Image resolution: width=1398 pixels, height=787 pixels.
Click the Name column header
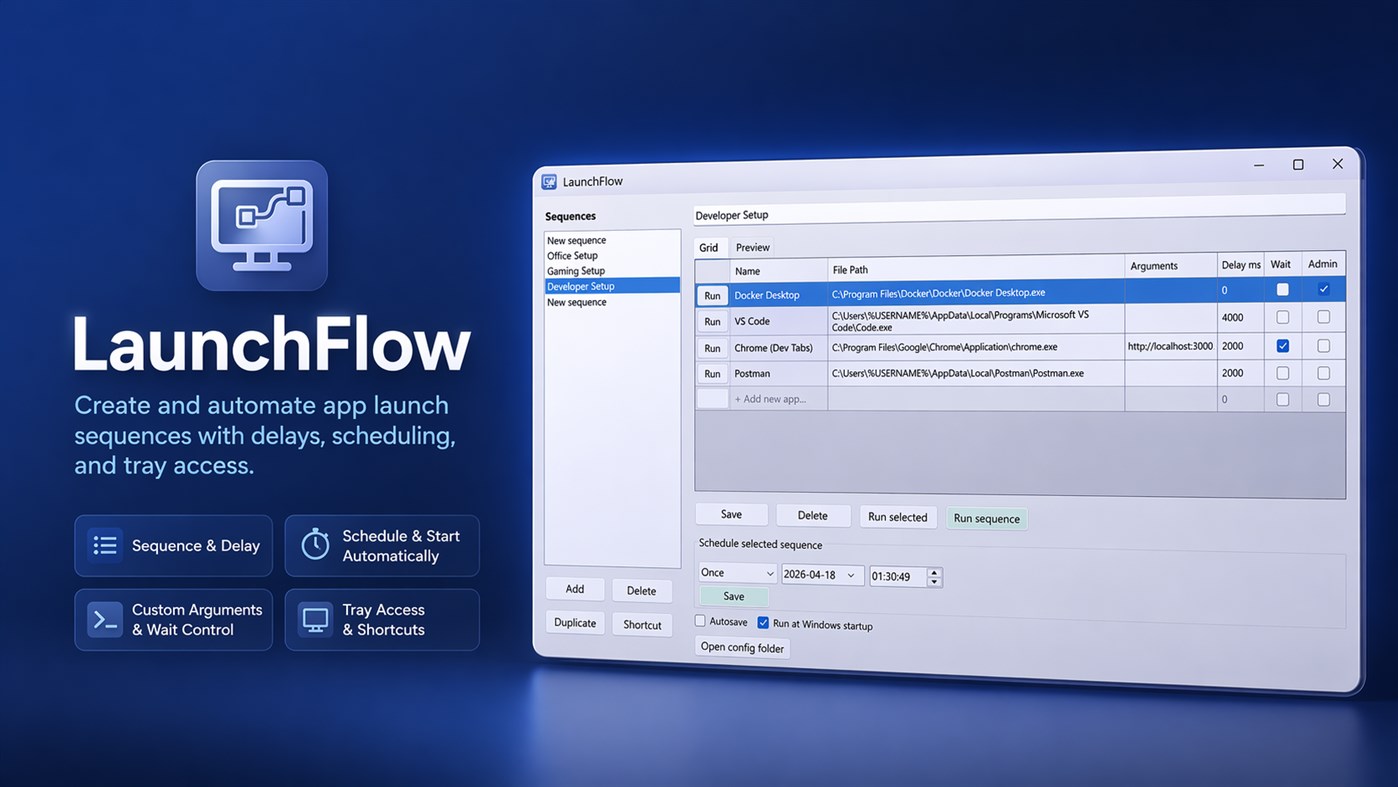(779, 271)
